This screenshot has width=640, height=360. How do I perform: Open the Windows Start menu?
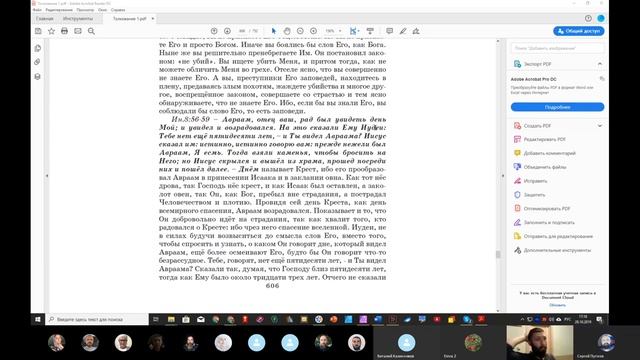click(38, 319)
